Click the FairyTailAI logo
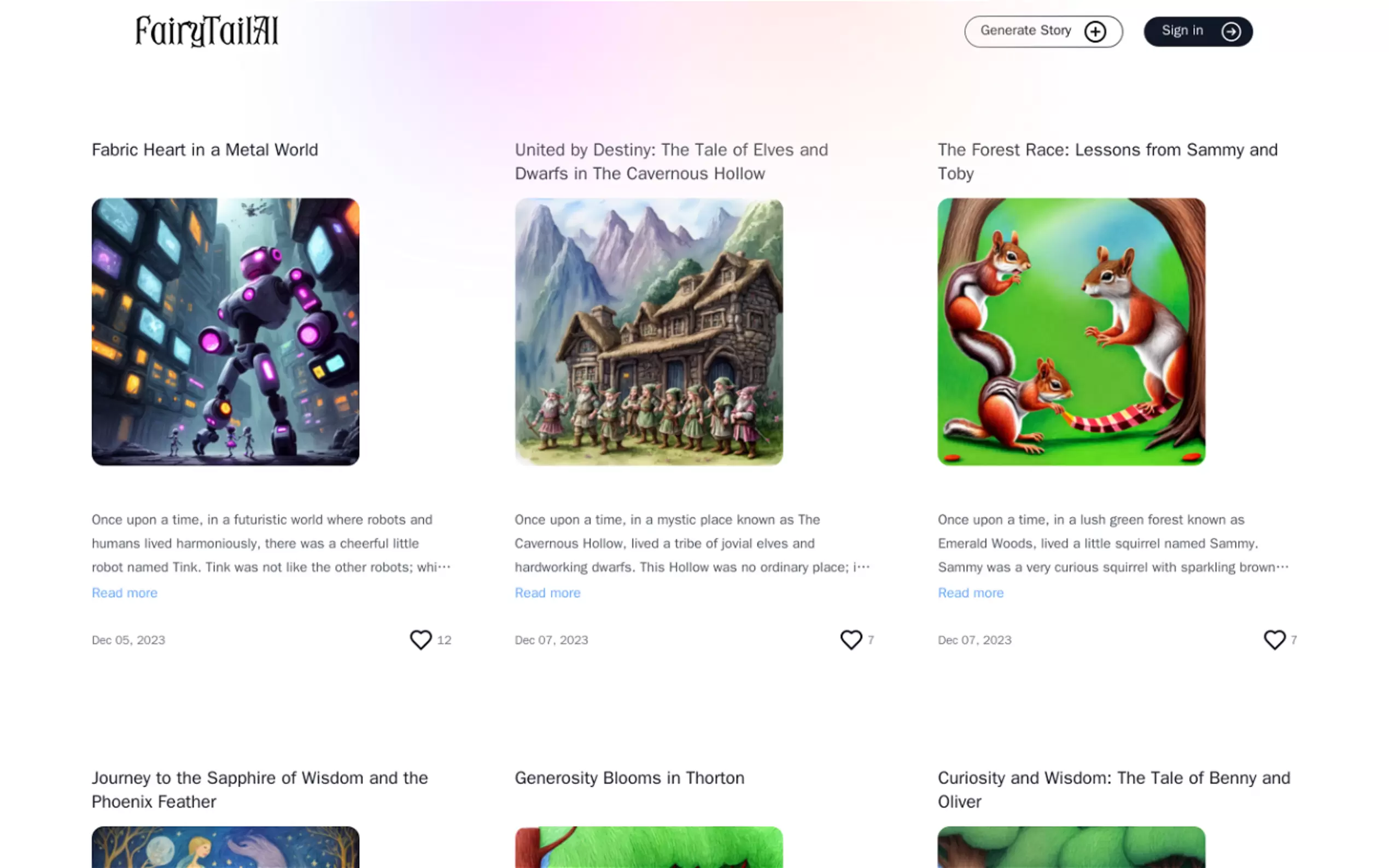This screenshot has height=868, width=1389. pos(207,31)
